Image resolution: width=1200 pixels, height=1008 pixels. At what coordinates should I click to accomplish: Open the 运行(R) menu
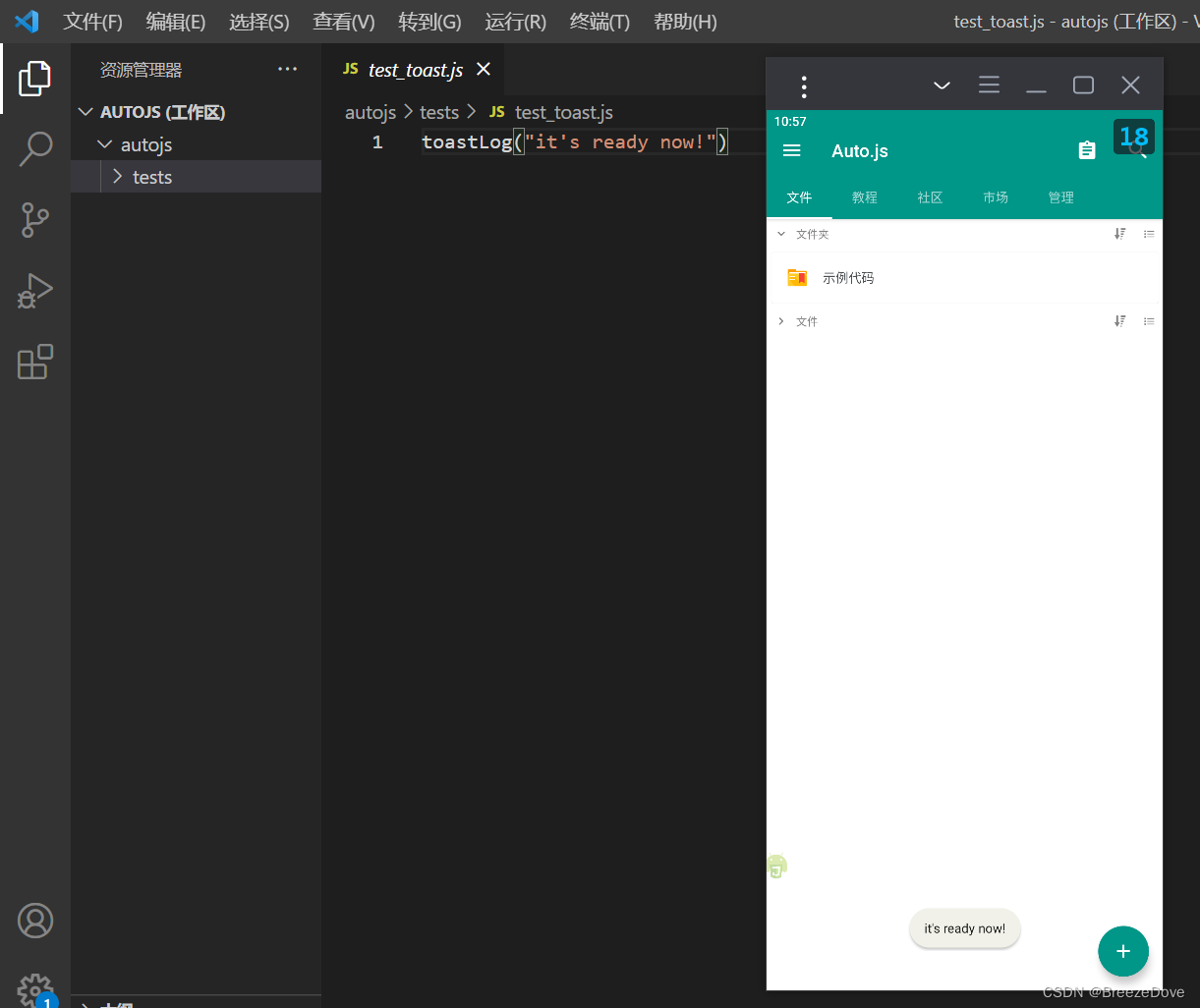515,22
